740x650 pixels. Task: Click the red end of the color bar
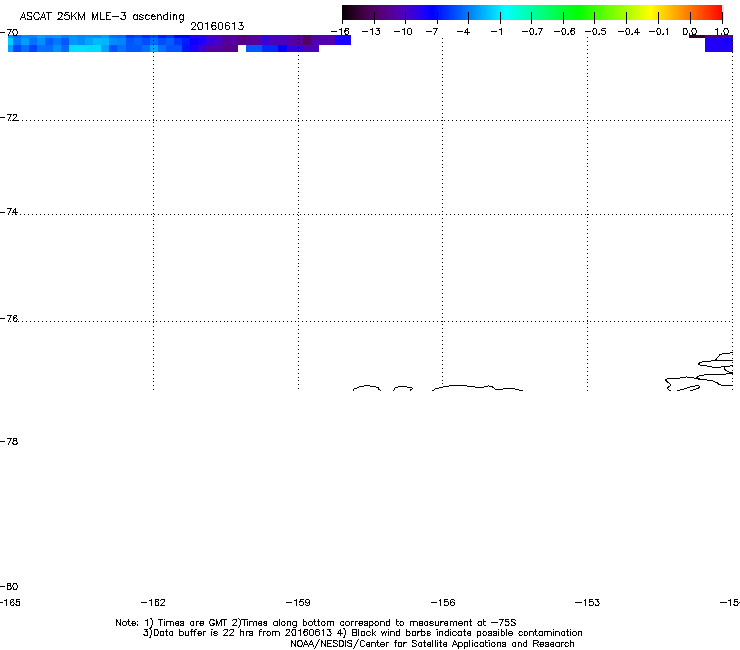tap(715, 13)
